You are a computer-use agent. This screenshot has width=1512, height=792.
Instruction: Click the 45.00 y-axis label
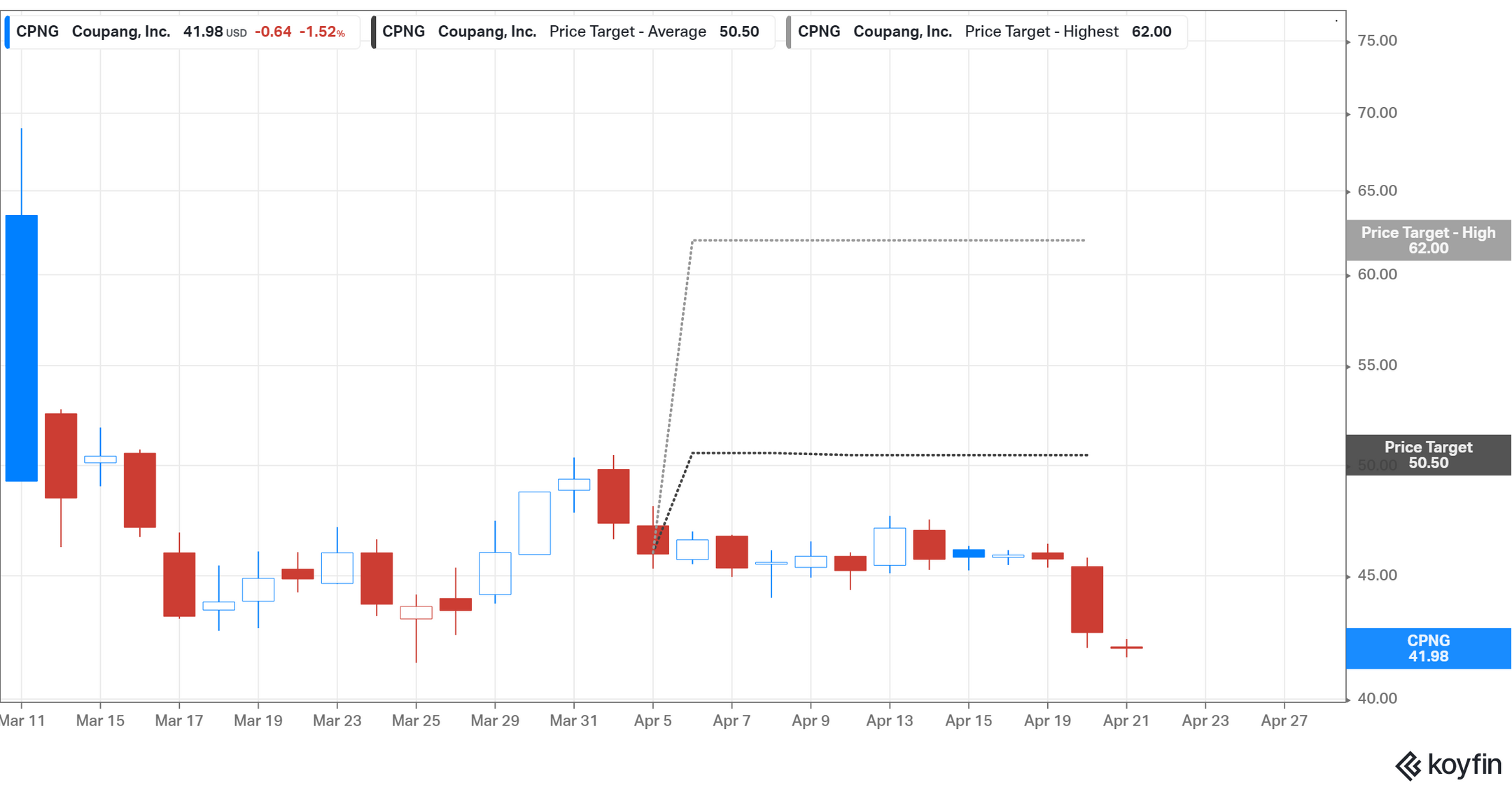[x=1377, y=576]
